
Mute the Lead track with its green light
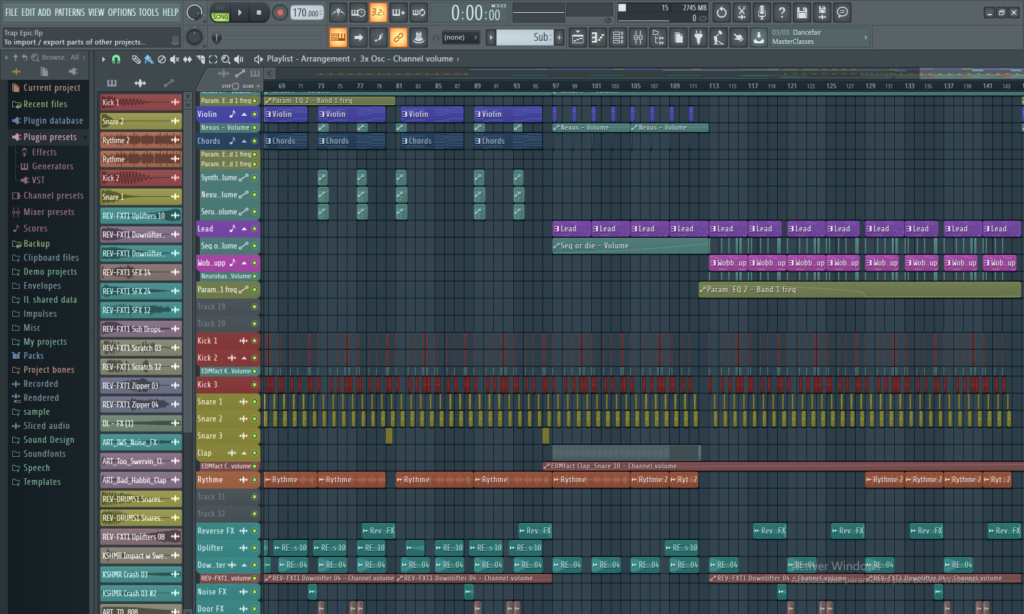(x=255, y=229)
